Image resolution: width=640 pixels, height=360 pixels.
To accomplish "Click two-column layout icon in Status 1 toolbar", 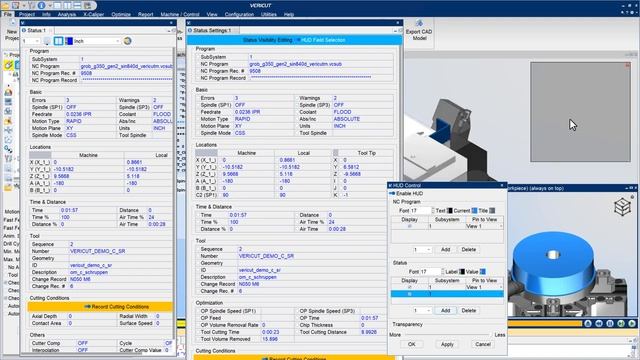I will point(58,41).
